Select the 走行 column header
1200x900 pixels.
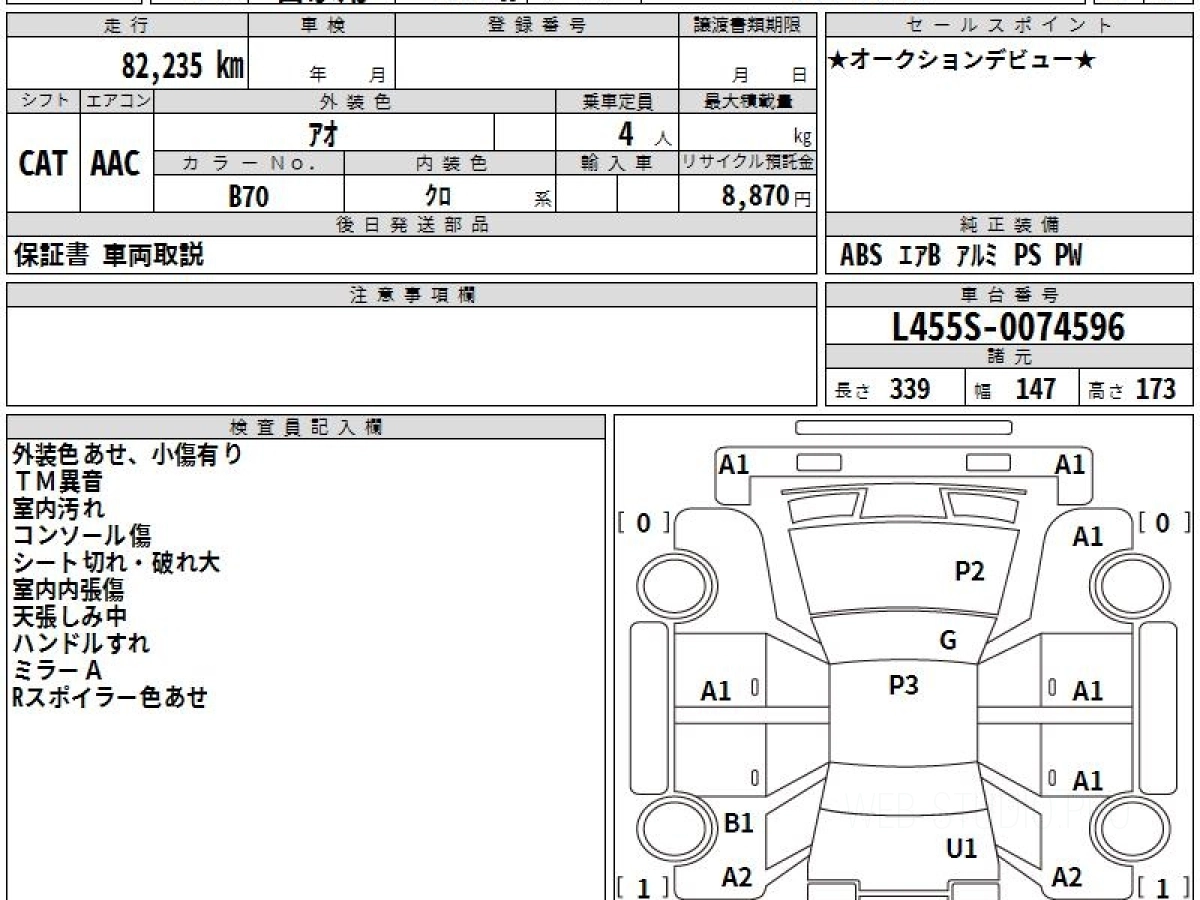(x=127, y=26)
